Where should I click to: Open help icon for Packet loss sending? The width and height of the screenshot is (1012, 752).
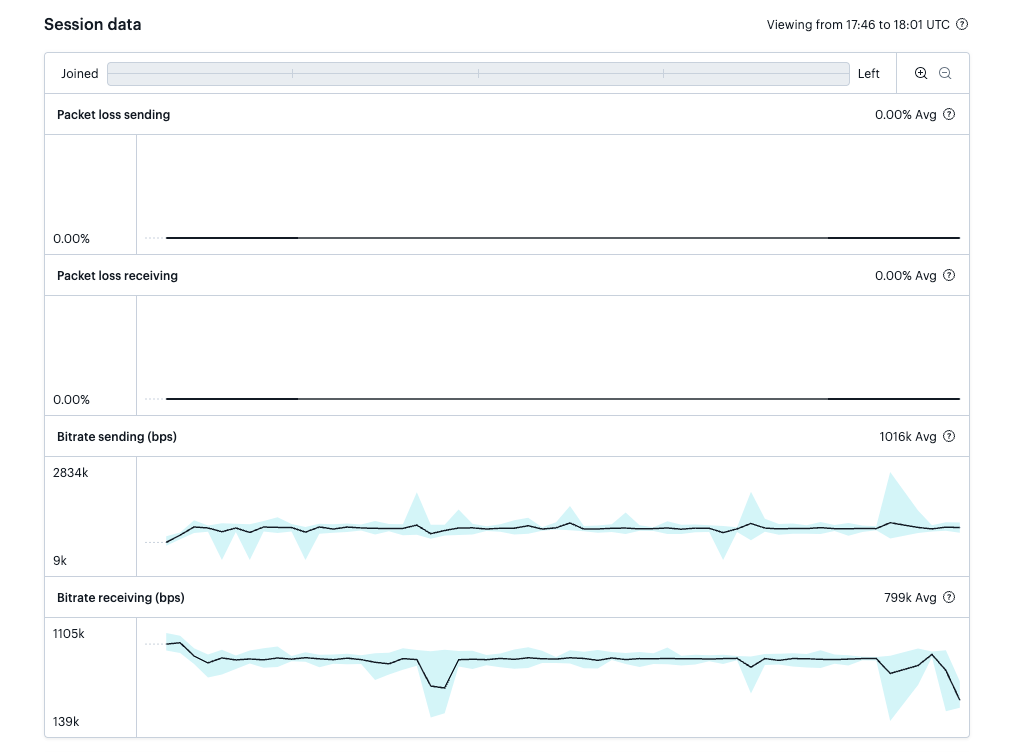(949, 114)
